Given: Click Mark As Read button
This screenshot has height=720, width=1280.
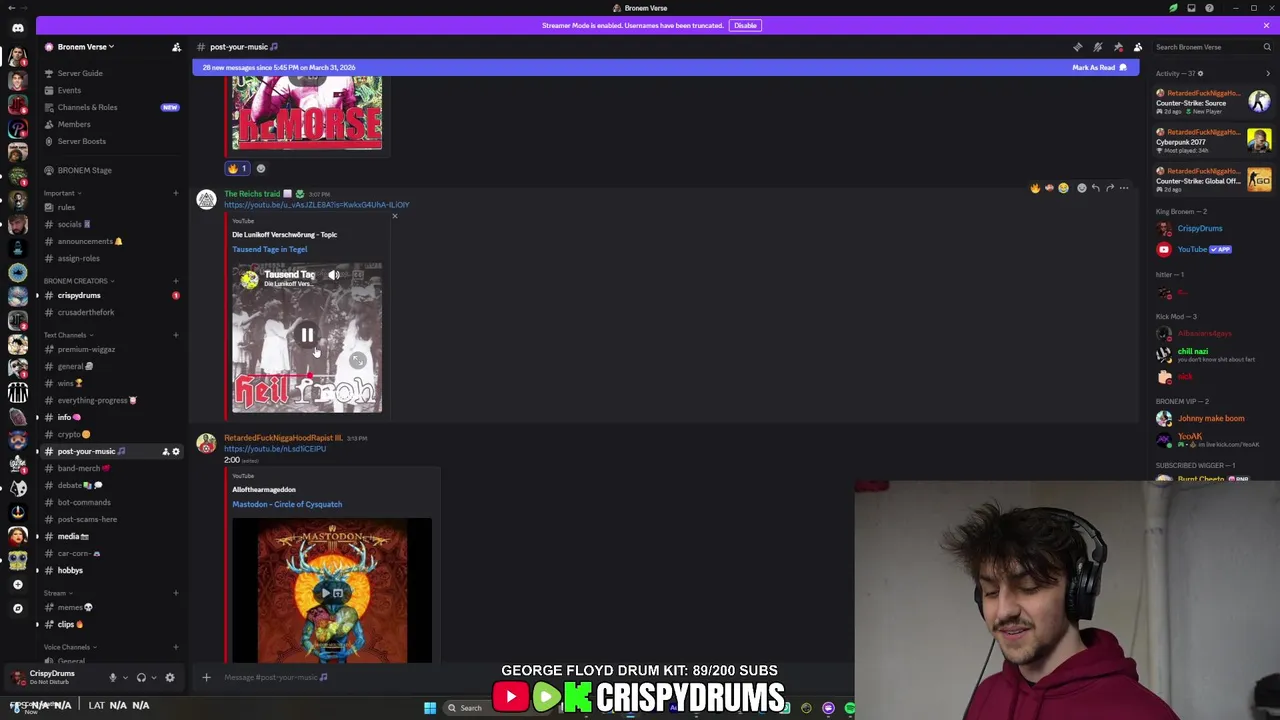Looking at the screenshot, I should click(x=1099, y=67).
